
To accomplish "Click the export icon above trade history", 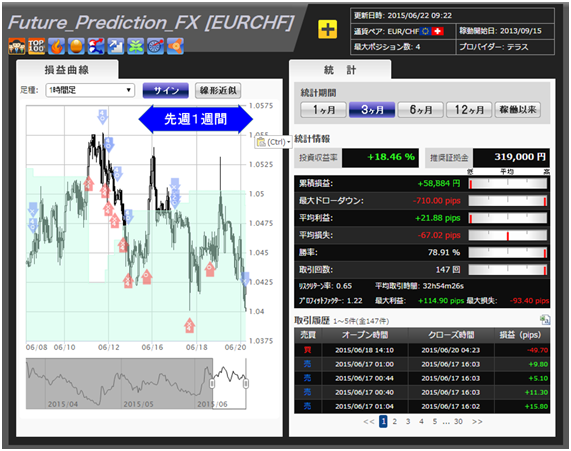I will pyautogui.click(x=545, y=319).
